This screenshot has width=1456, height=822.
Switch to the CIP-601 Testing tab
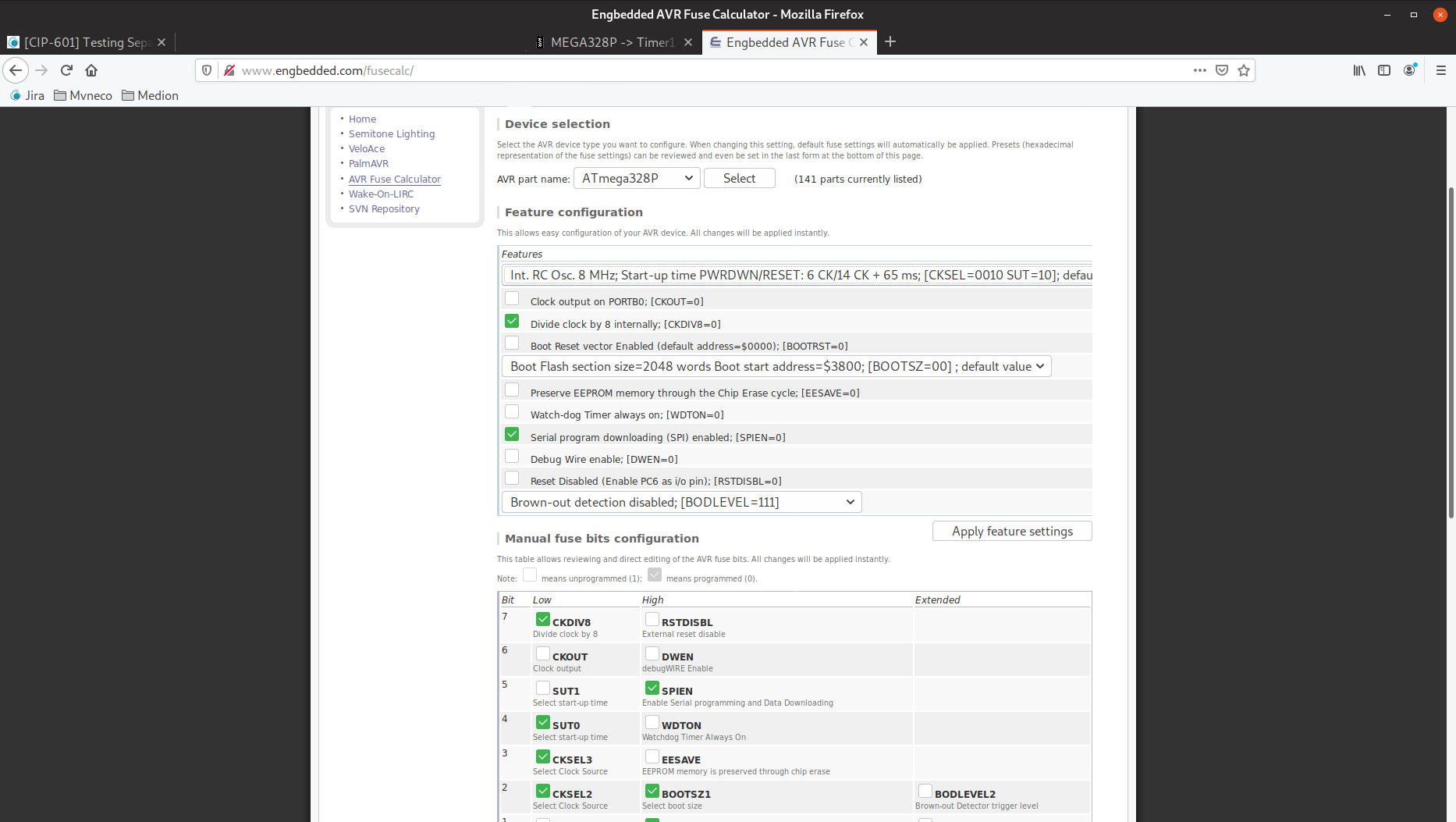tap(87, 42)
